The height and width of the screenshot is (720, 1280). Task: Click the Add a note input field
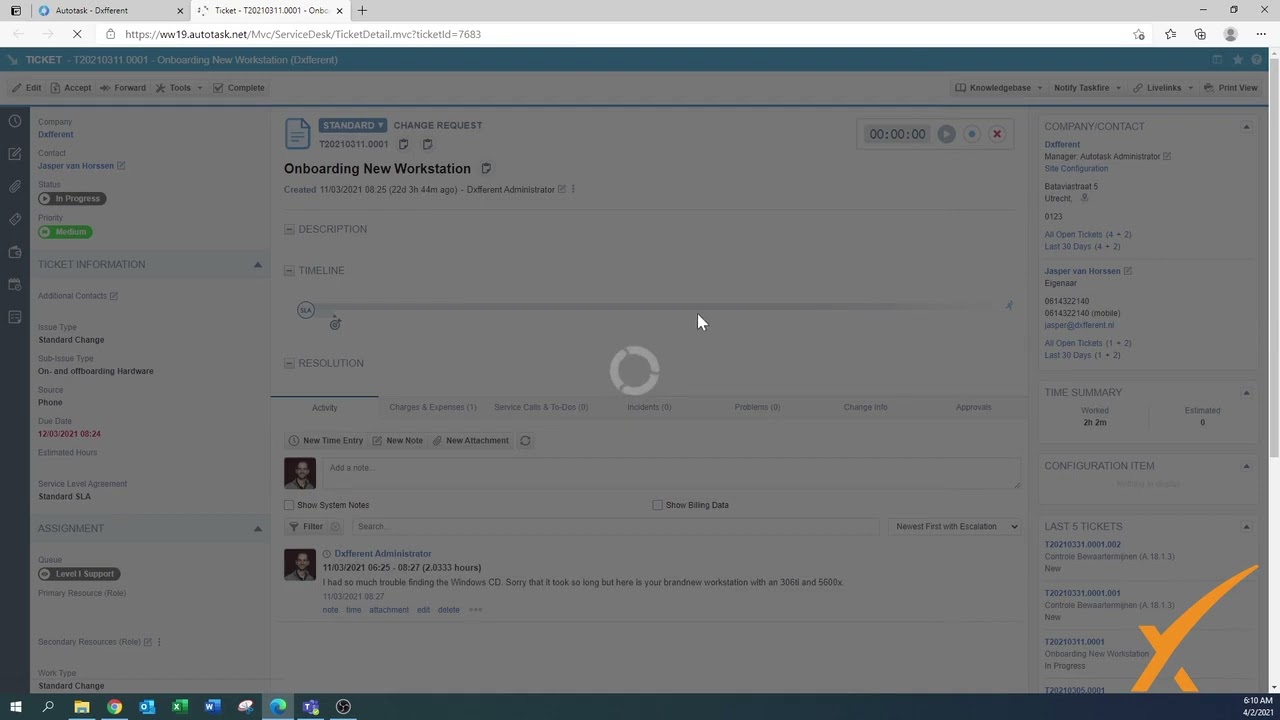[670, 472]
